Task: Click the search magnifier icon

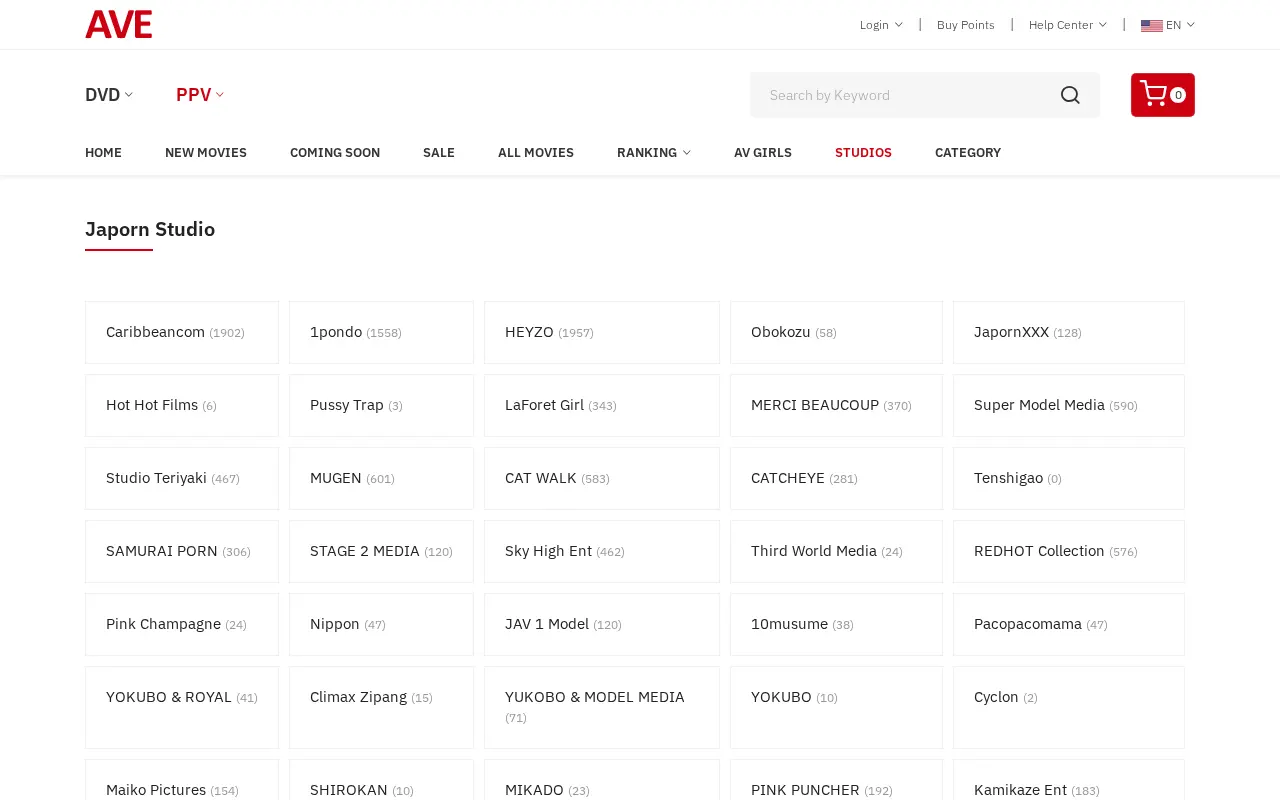Action: (1070, 95)
